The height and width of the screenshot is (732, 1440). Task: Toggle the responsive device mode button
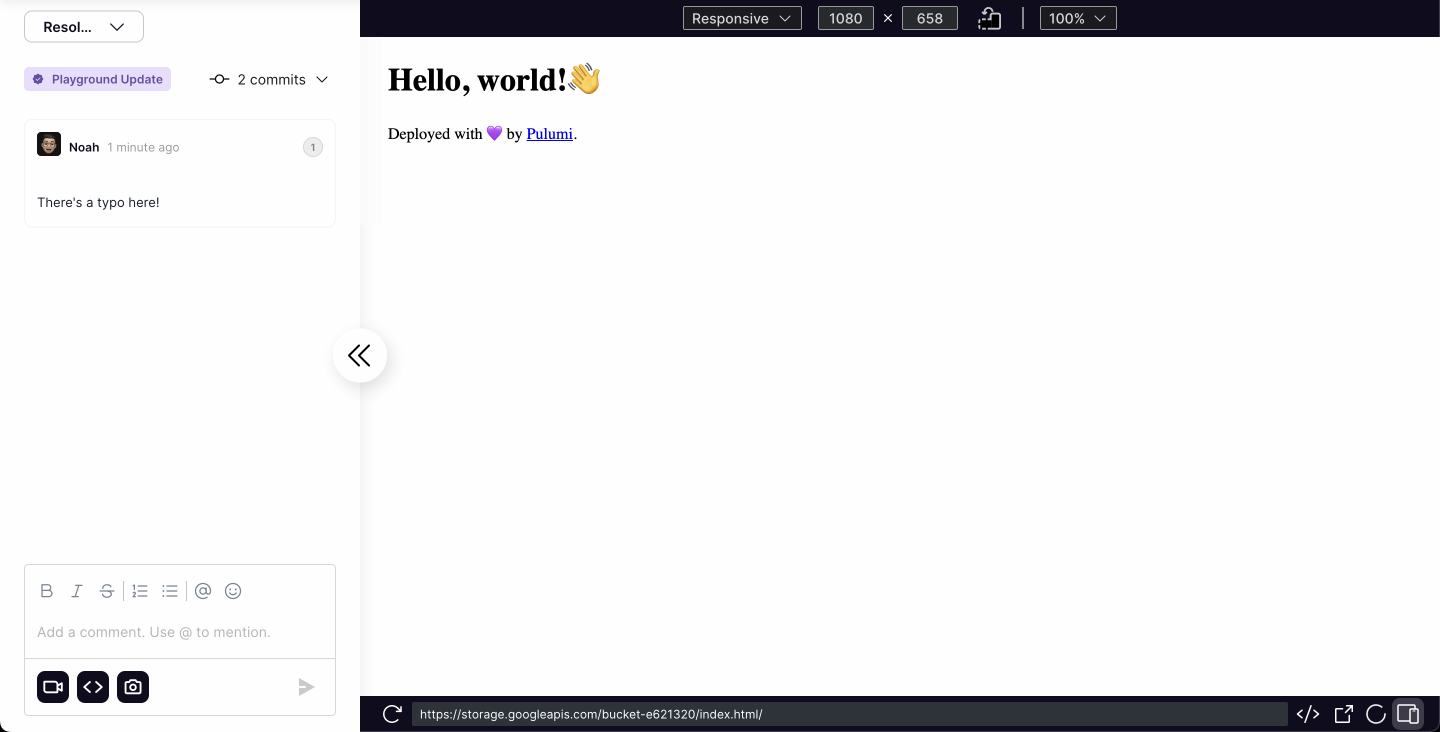[x=1407, y=714]
